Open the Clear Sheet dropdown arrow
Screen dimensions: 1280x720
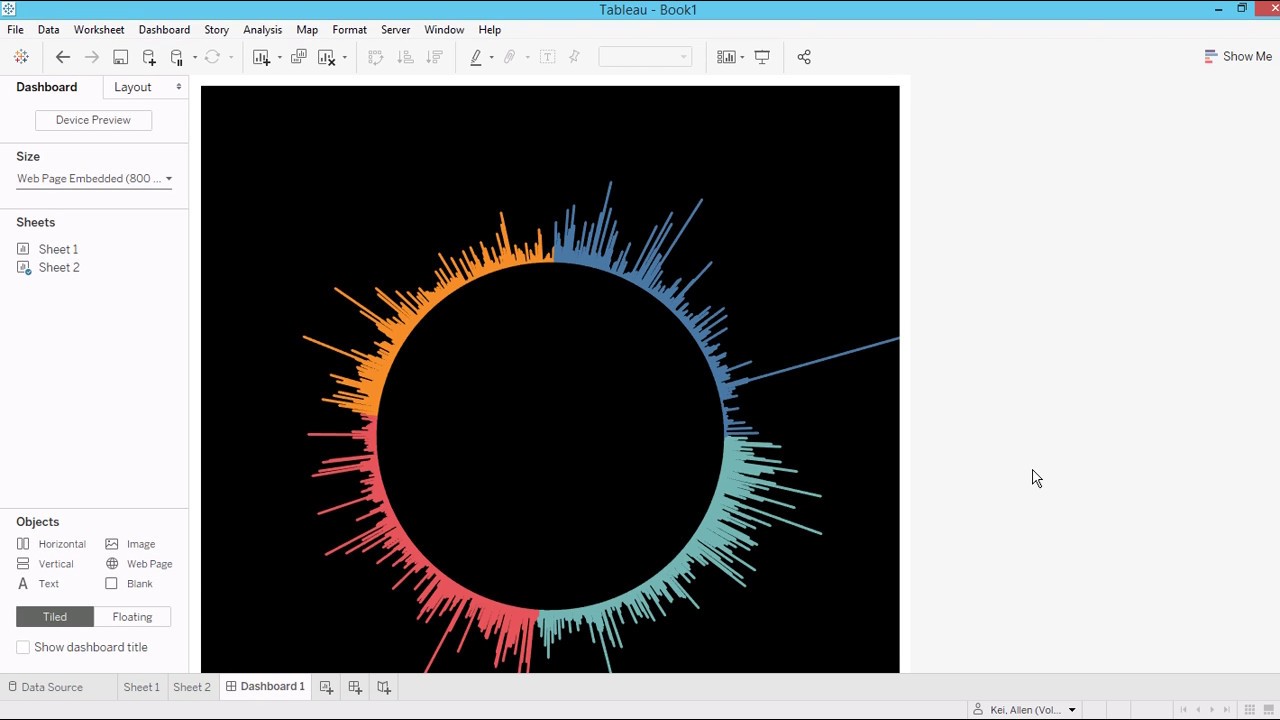(x=344, y=57)
